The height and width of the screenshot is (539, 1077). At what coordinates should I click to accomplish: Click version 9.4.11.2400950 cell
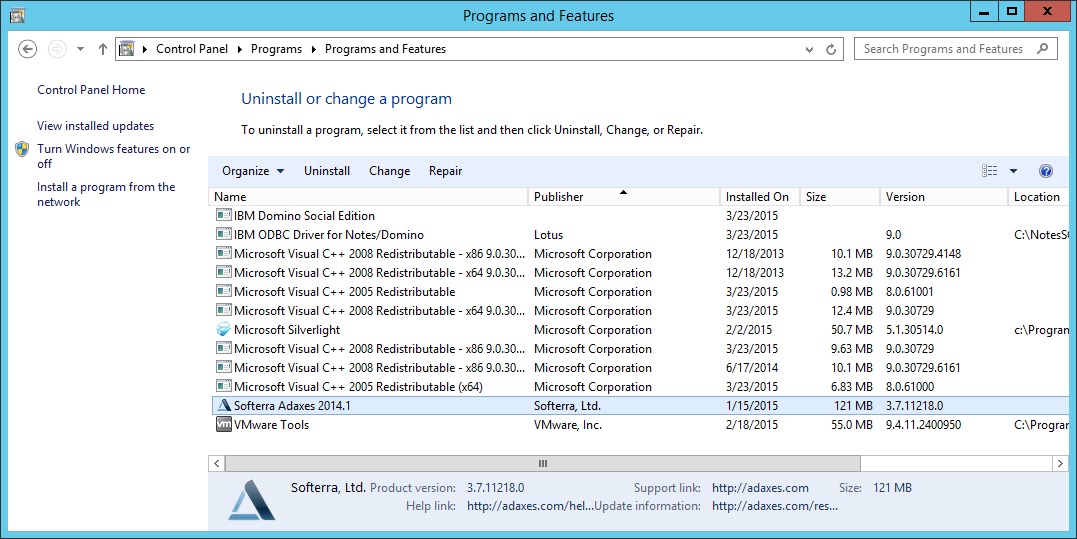tap(923, 425)
